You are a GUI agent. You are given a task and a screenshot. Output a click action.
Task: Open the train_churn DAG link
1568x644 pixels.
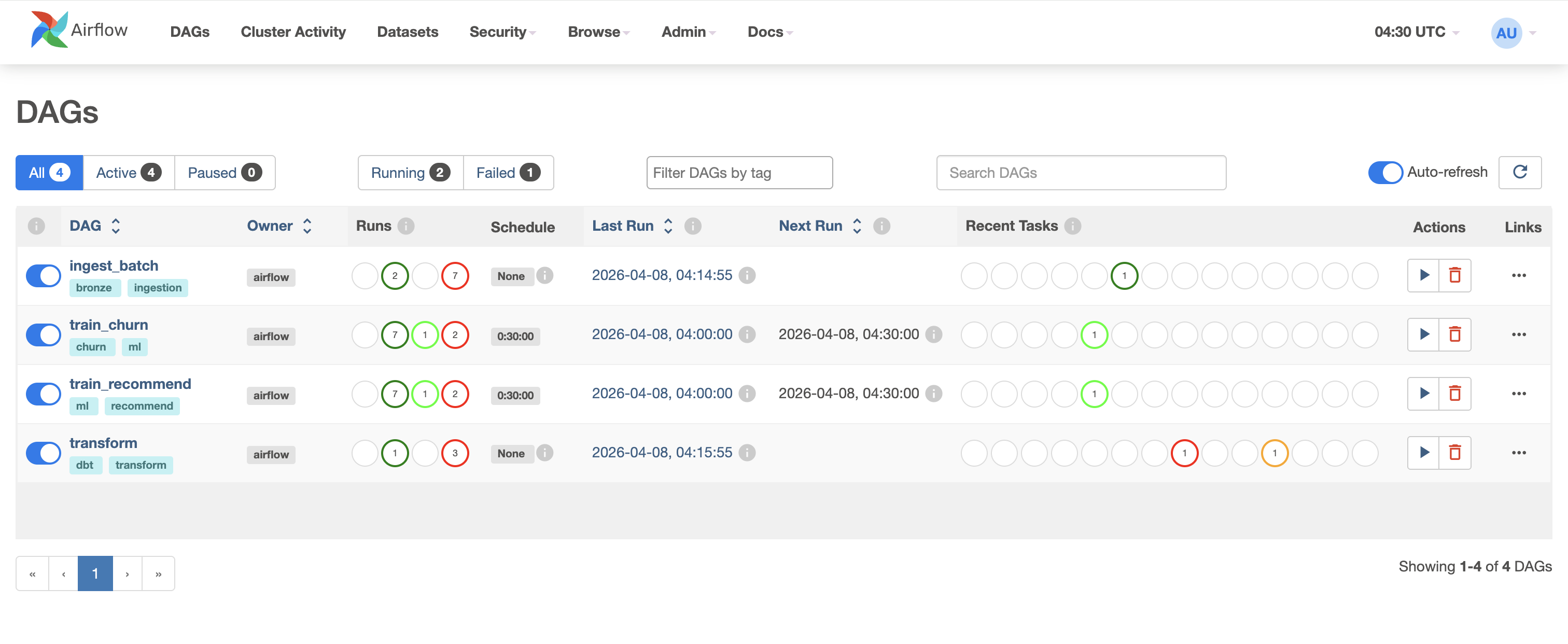click(x=108, y=325)
